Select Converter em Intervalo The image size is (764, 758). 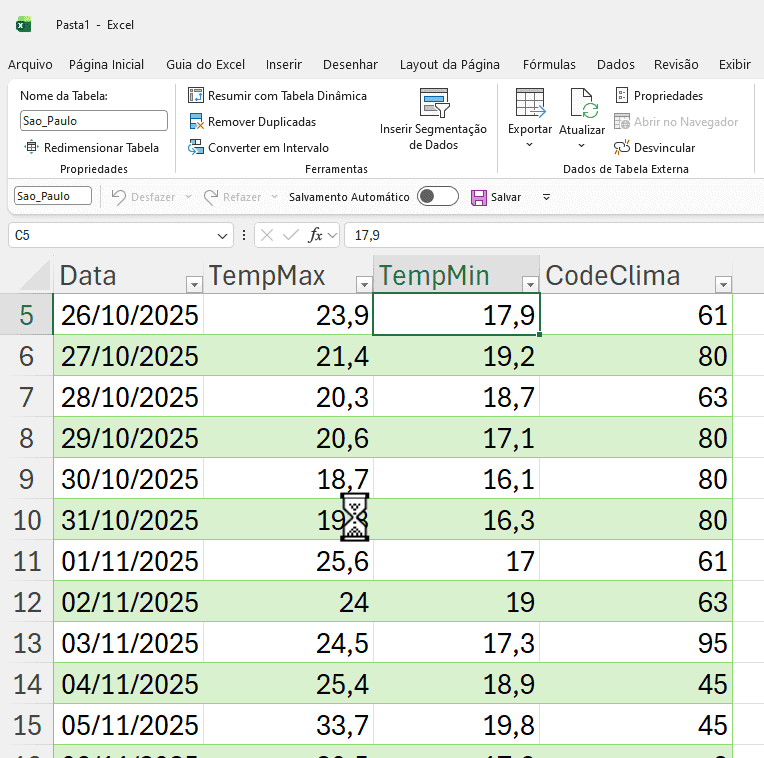267,148
